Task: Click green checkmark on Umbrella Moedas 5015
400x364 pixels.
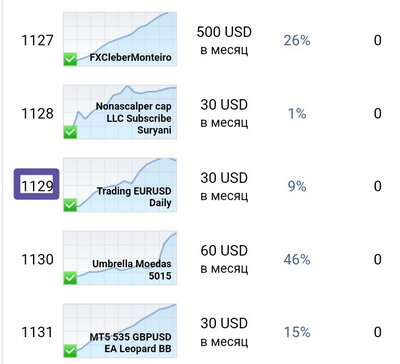Action: tap(70, 278)
